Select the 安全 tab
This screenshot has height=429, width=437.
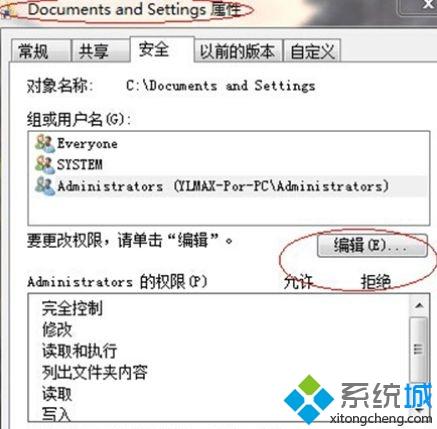click(x=162, y=49)
